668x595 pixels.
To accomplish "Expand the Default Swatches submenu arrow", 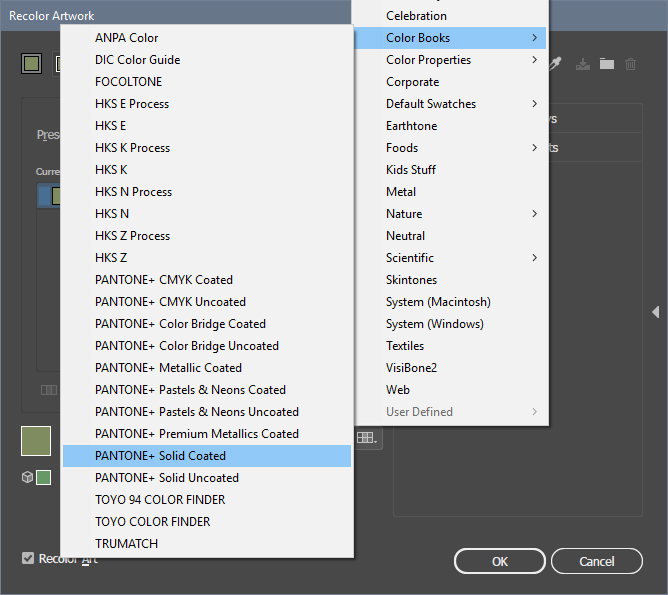I will coord(535,104).
